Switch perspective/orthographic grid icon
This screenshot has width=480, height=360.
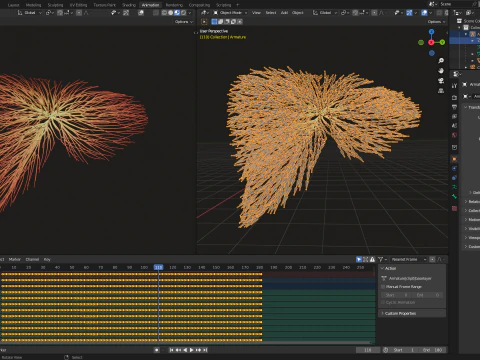441,91
